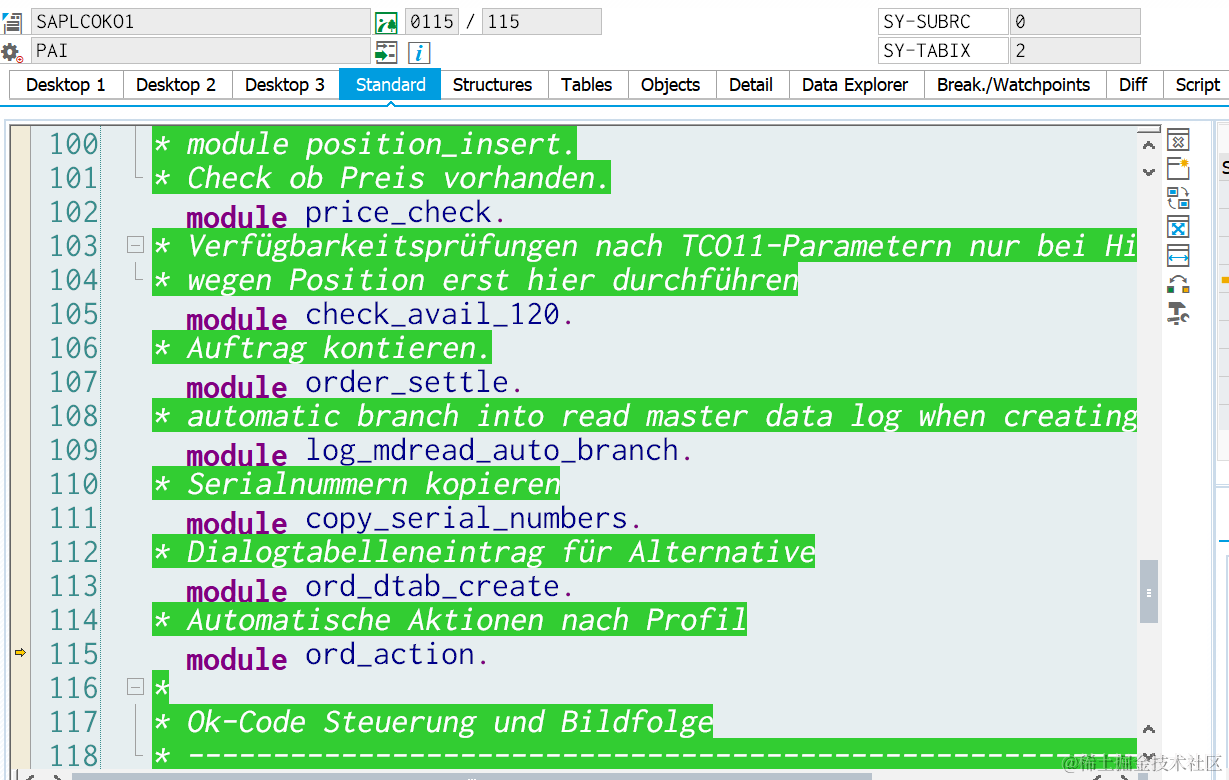Click the SY-SUBRC label field
Viewport: 1229px width, 780px height.
(x=944, y=21)
